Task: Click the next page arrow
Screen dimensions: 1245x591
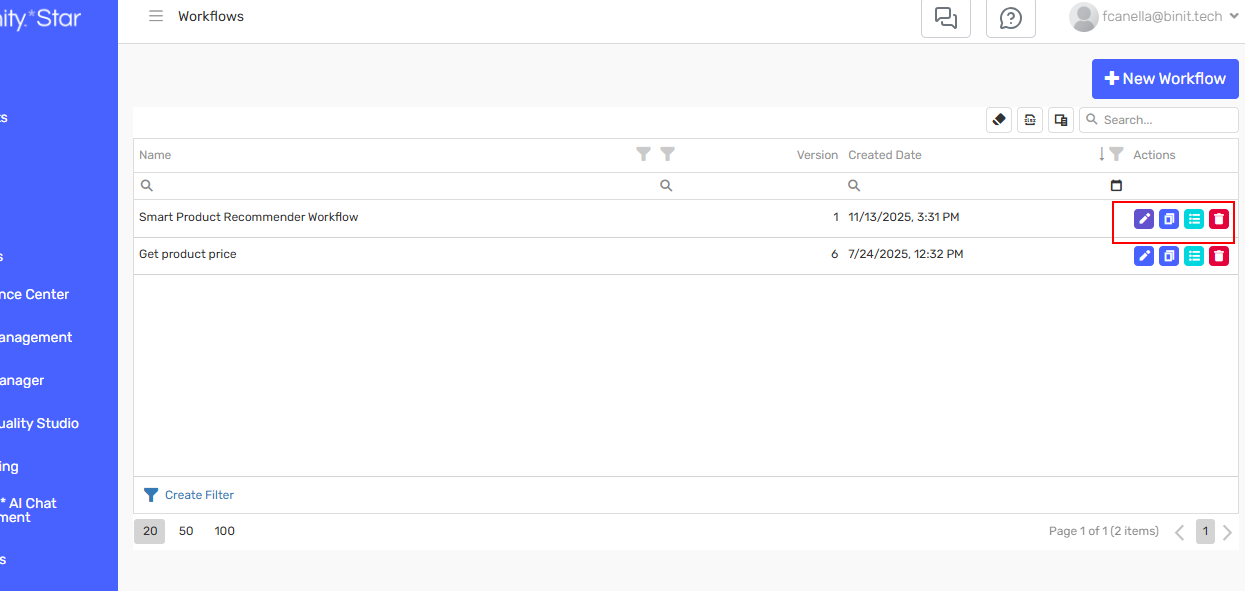Action: 1227,531
